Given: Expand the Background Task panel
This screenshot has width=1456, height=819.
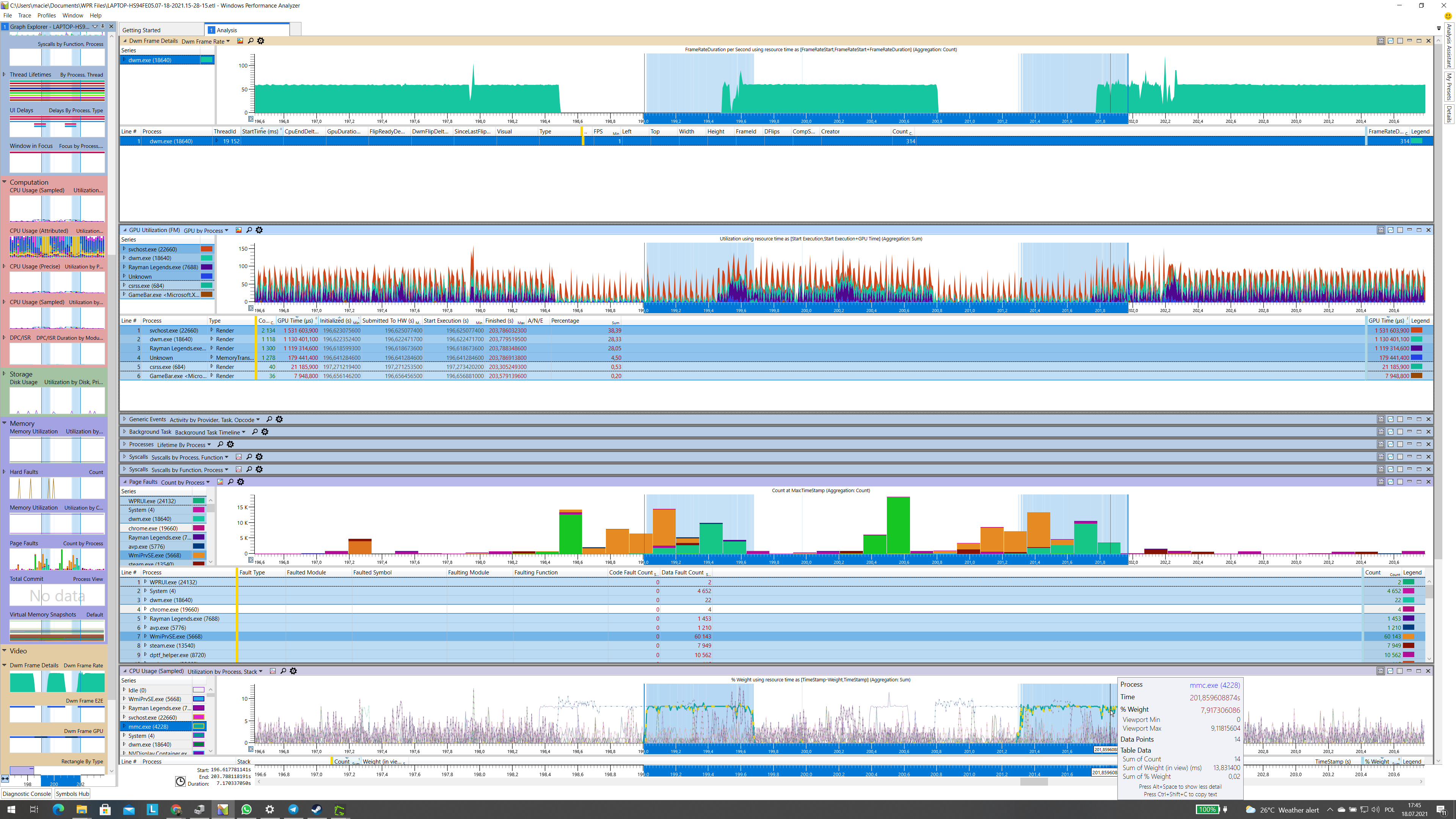Looking at the screenshot, I should coord(125,432).
